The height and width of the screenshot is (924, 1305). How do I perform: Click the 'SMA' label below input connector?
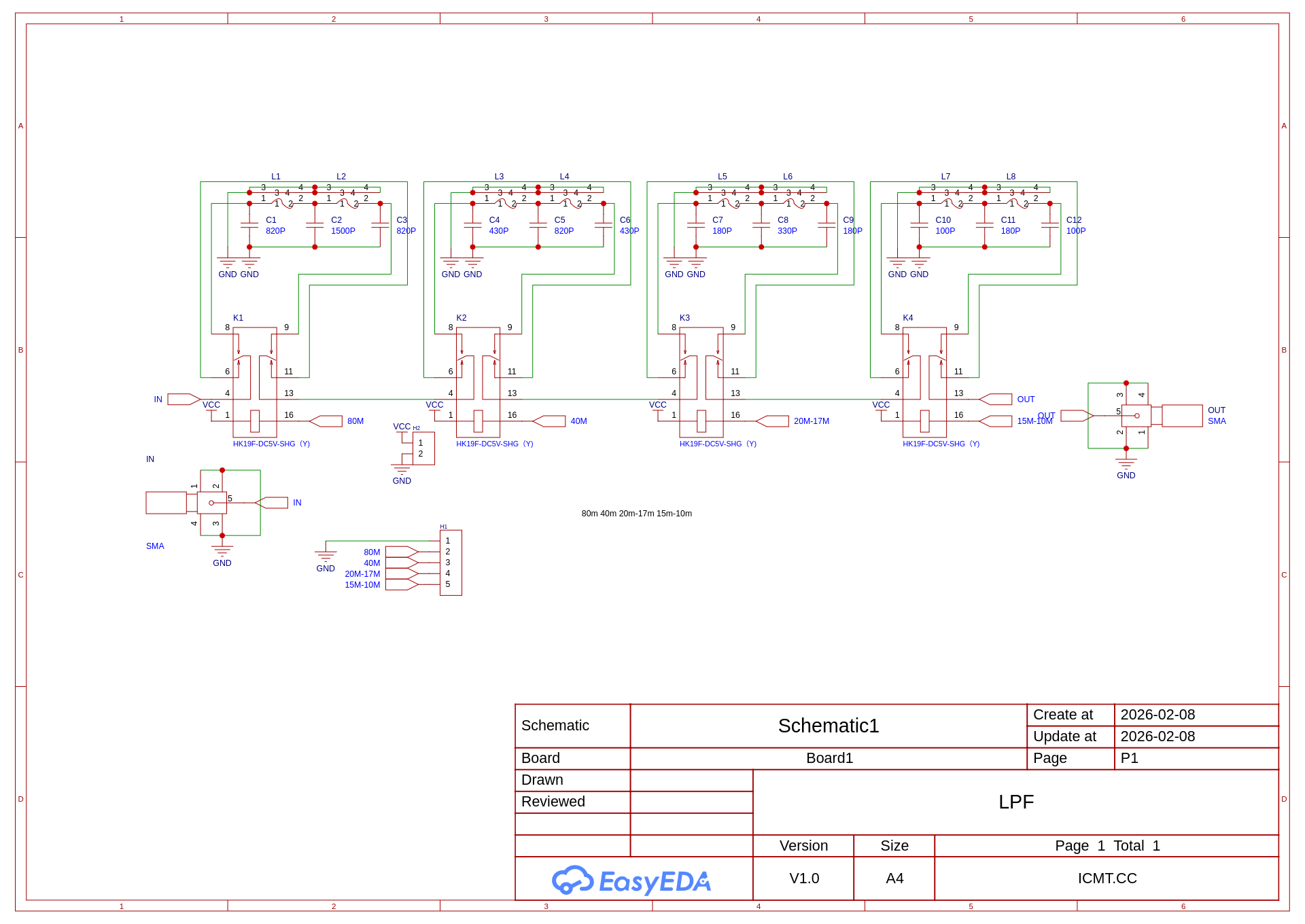pos(155,546)
